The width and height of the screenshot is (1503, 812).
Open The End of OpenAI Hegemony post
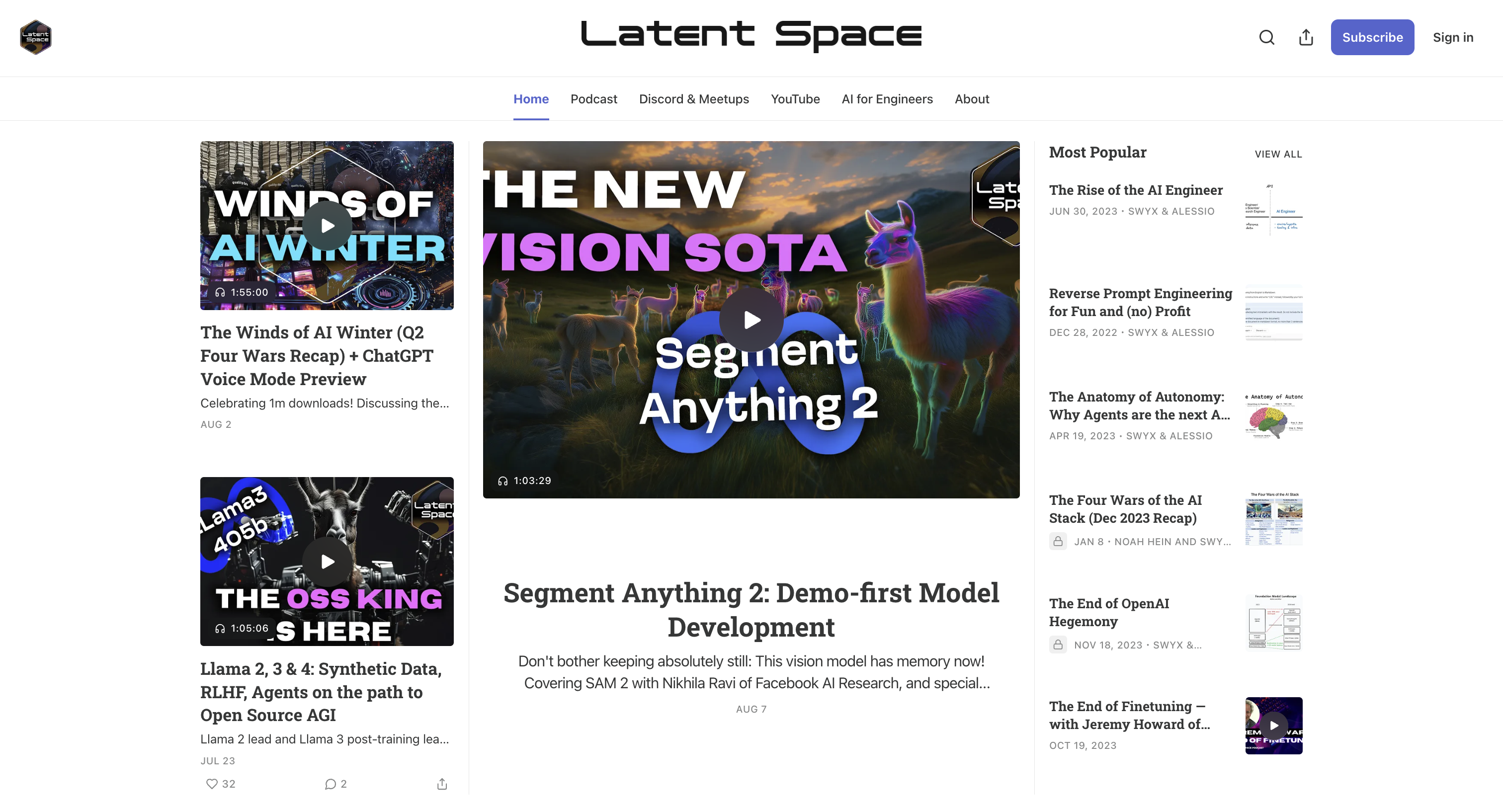pos(1108,612)
